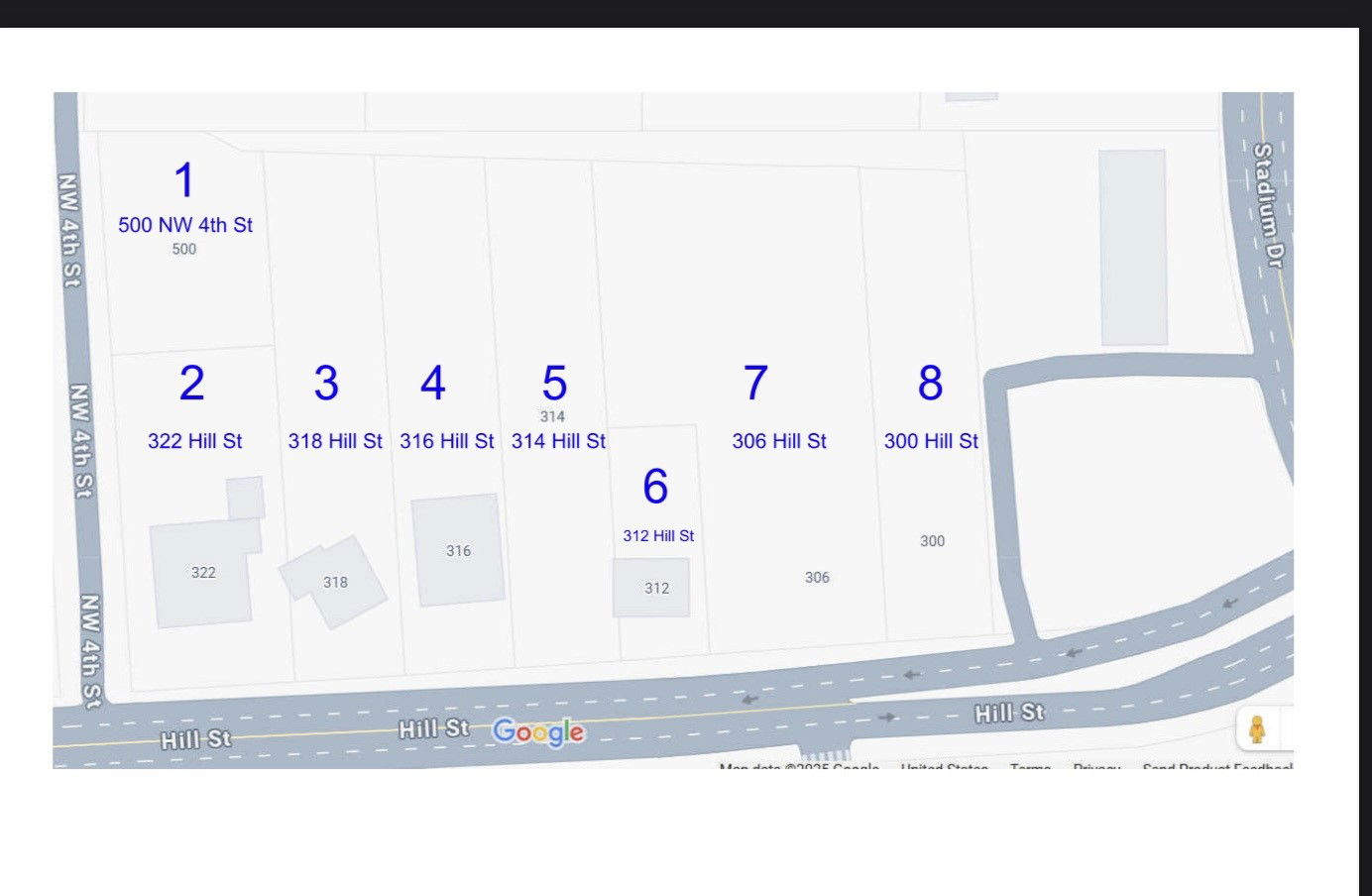
Task: Click the large blue number 2
Action: pyautogui.click(x=192, y=383)
